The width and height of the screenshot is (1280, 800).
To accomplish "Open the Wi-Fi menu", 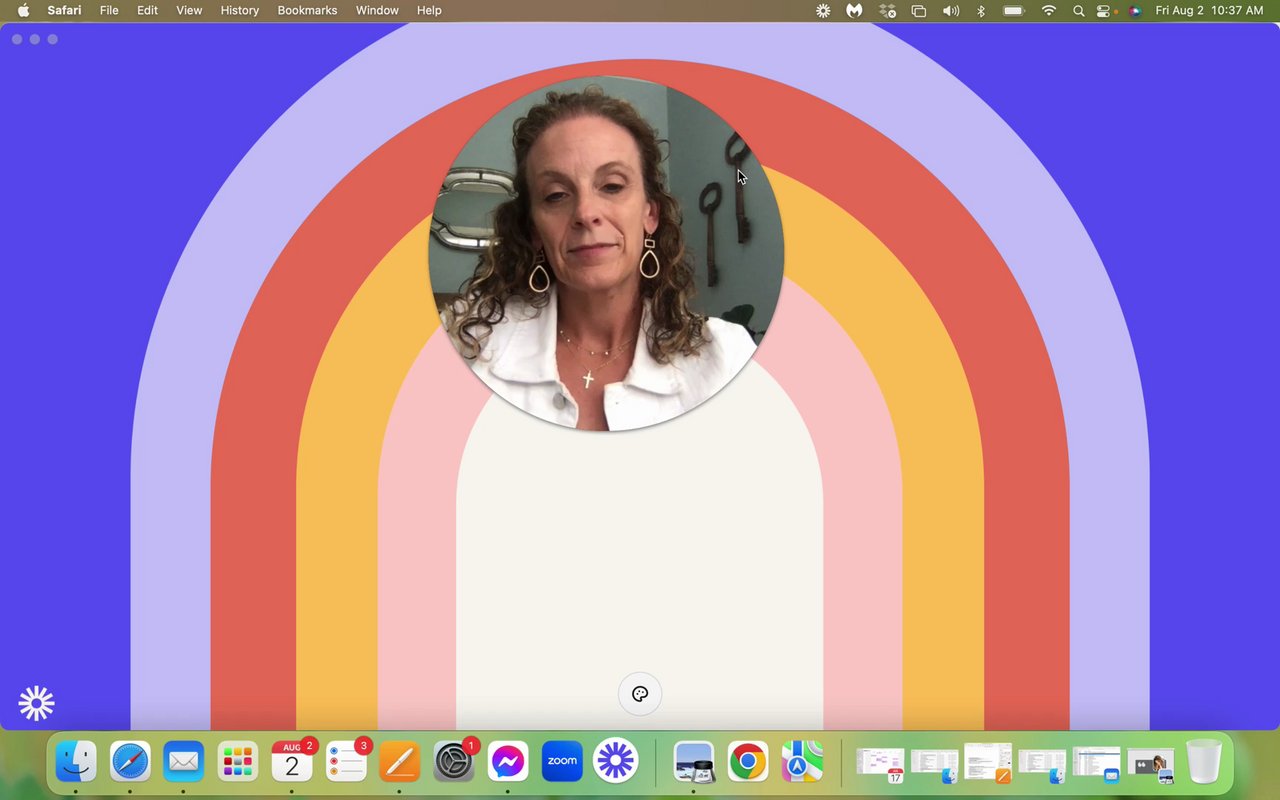I will 1049,10.
